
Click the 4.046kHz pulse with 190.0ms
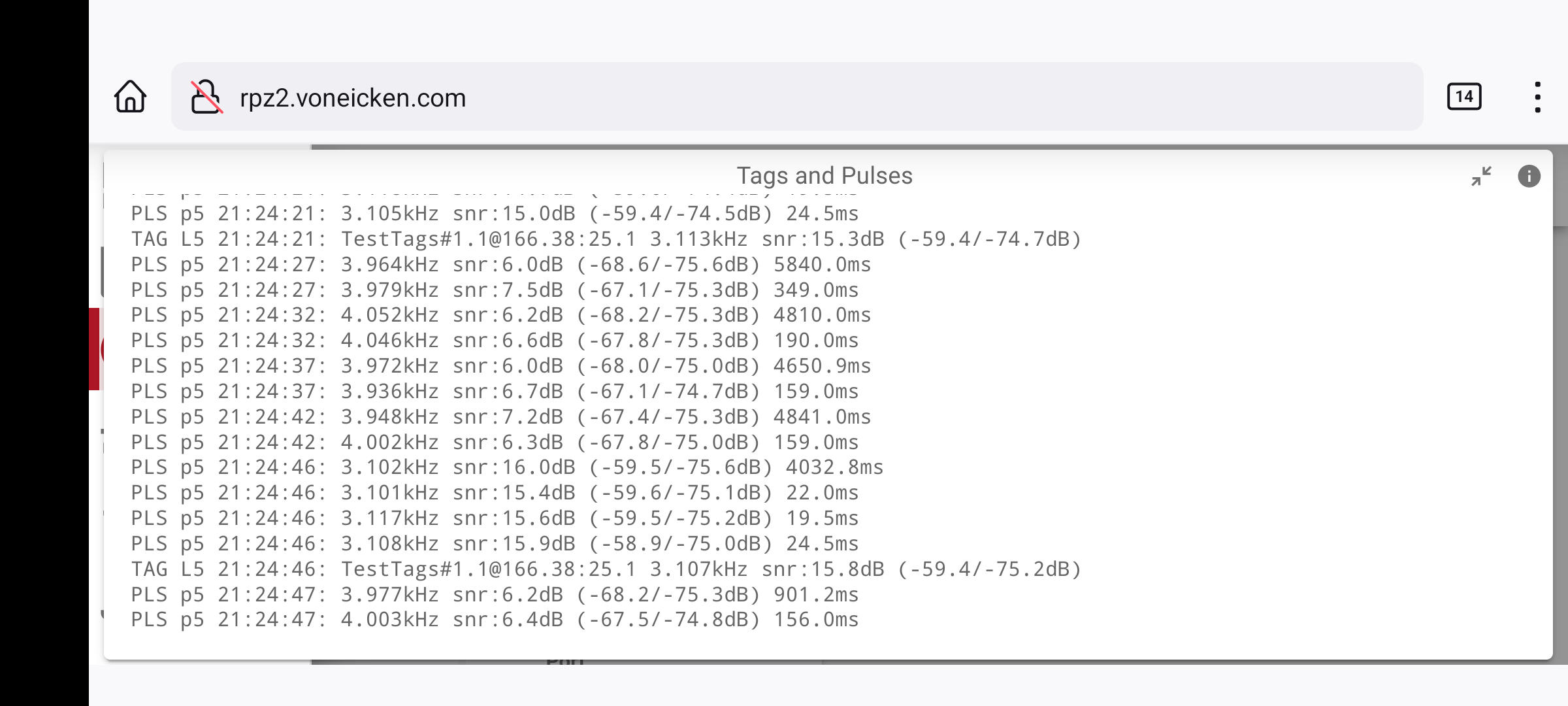pos(495,341)
